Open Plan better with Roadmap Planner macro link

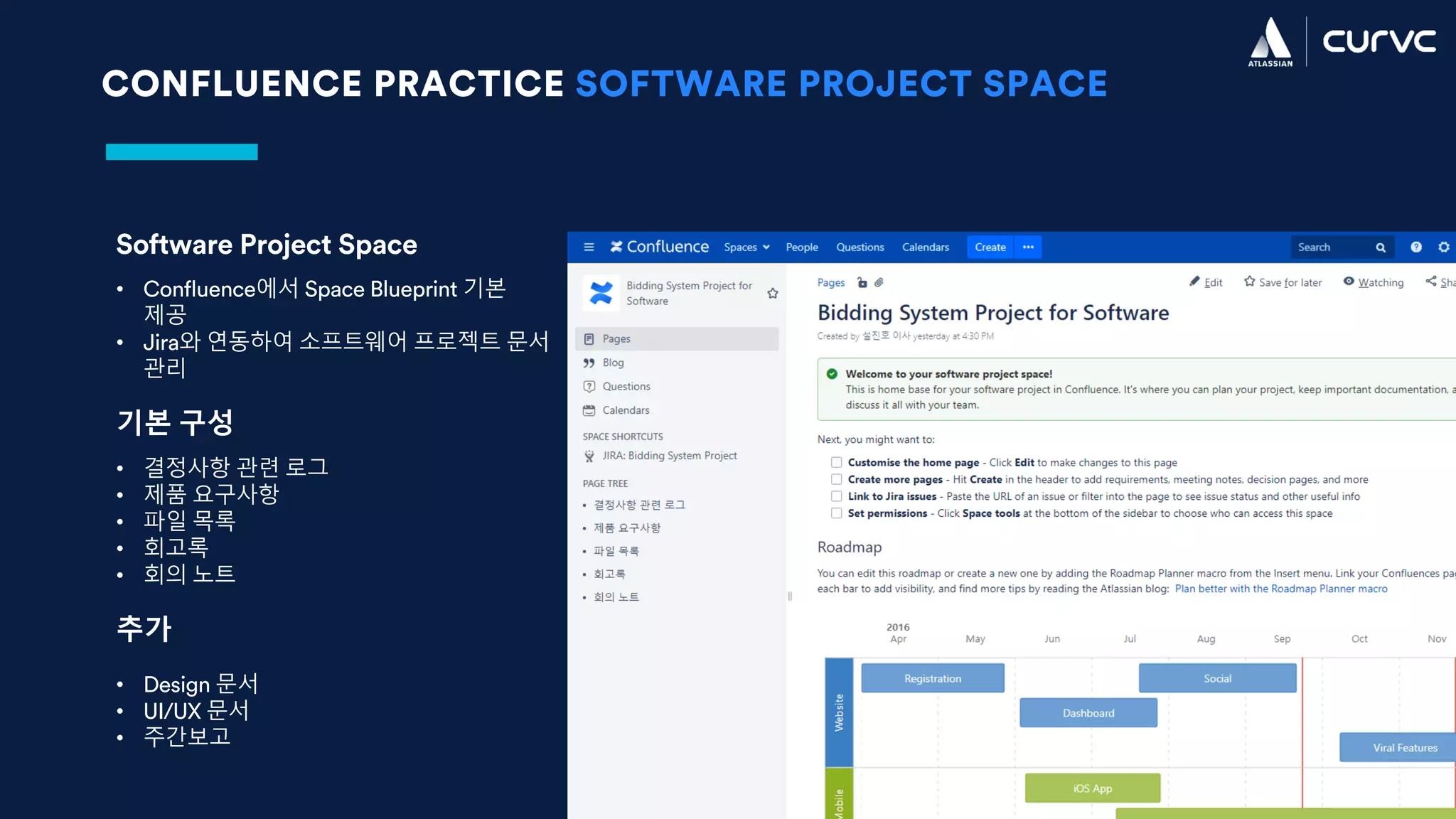coord(1281,589)
